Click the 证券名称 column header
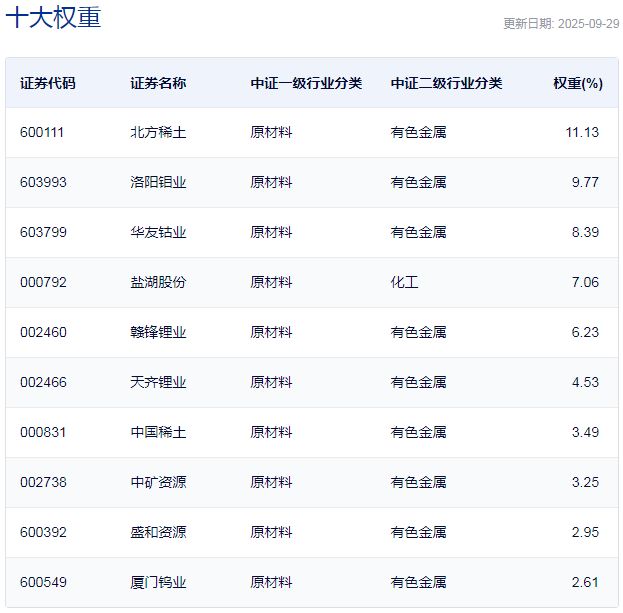 click(x=158, y=83)
